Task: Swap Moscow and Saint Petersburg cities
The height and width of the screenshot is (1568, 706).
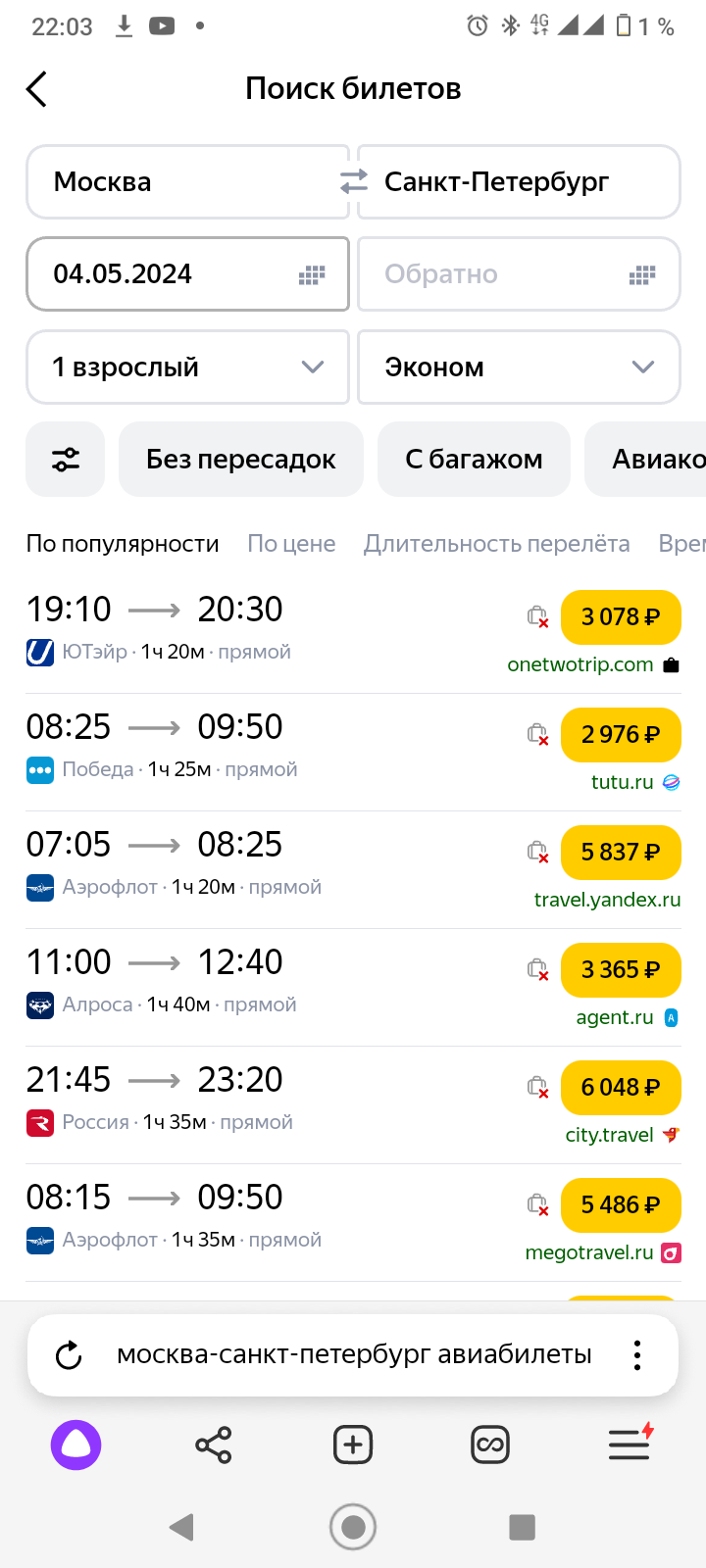Action: click(353, 181)
